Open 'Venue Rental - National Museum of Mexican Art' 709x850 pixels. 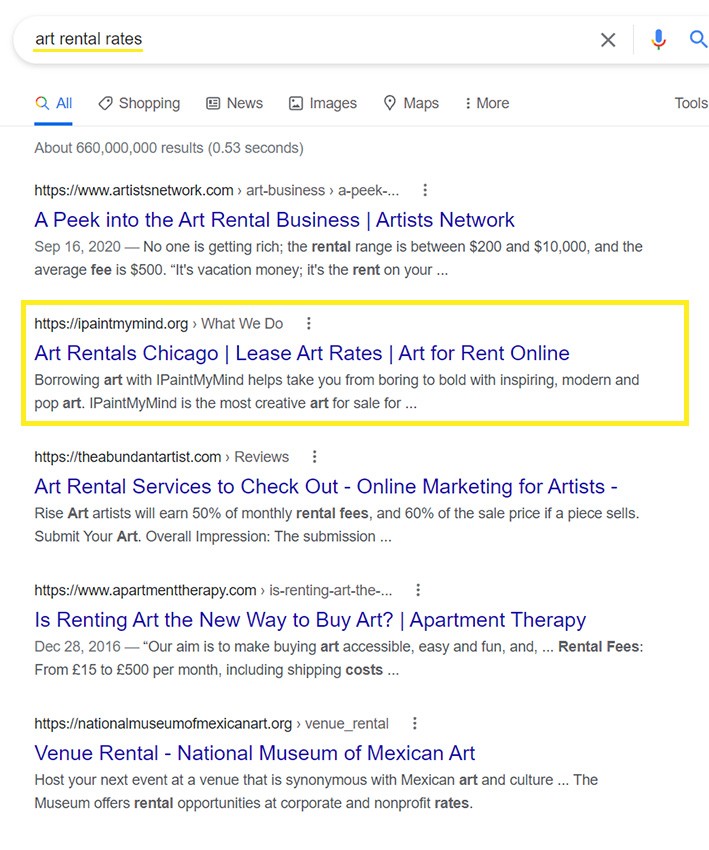click(254, 753)
